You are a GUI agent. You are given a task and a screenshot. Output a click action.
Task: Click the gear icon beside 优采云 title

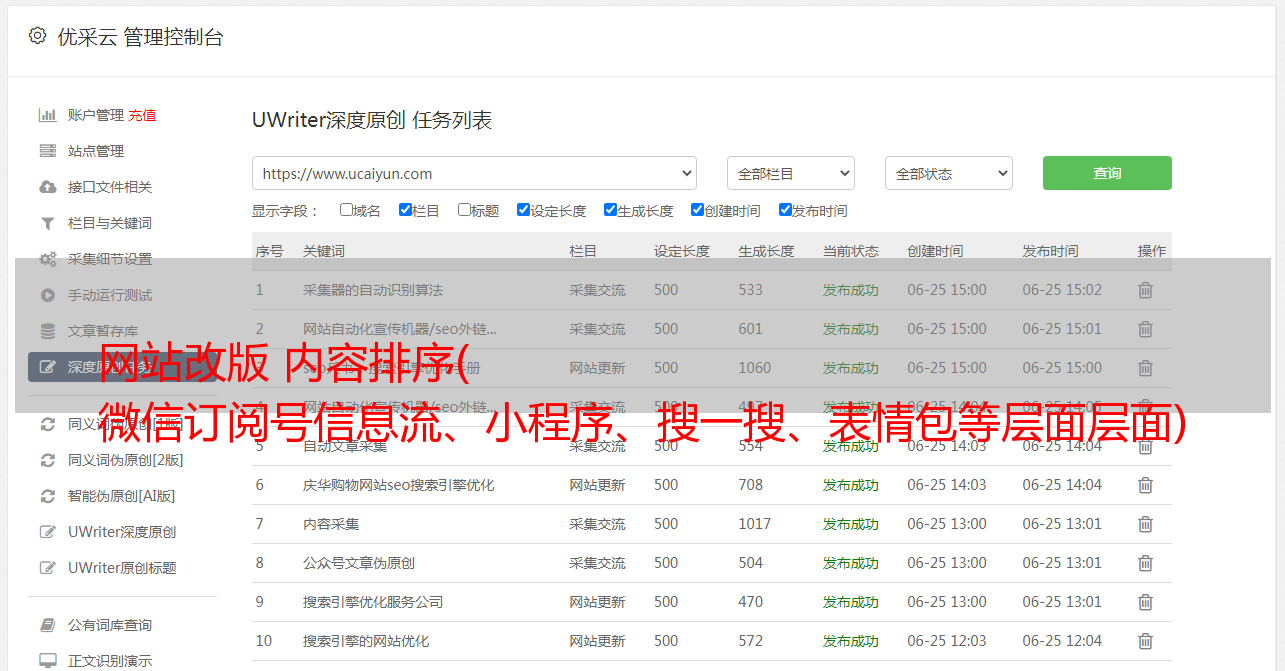[x=37, y=36]
